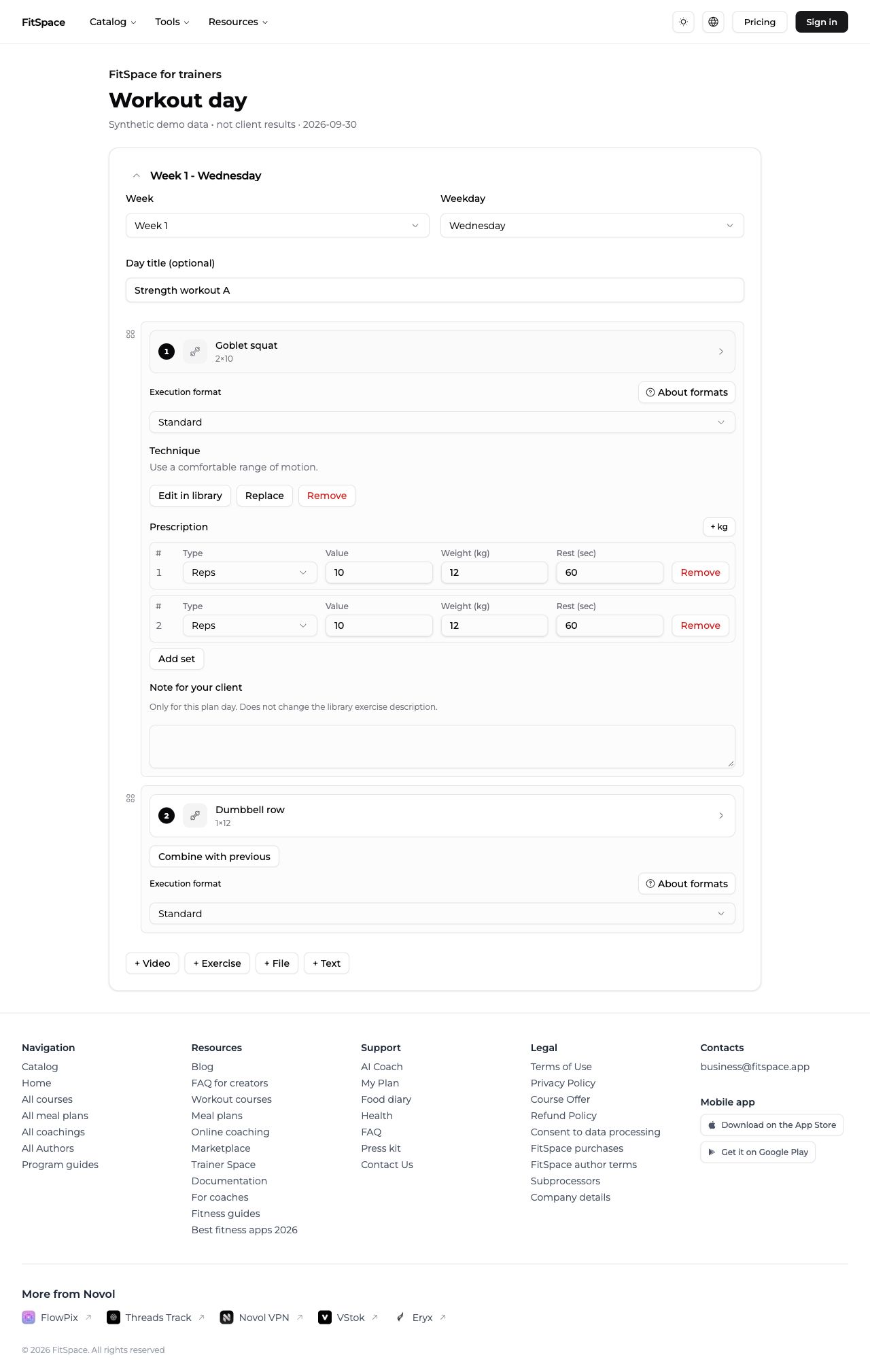Grab the drag handle beside Dumbbell row
870x1372 pixels.
(130, 798)
